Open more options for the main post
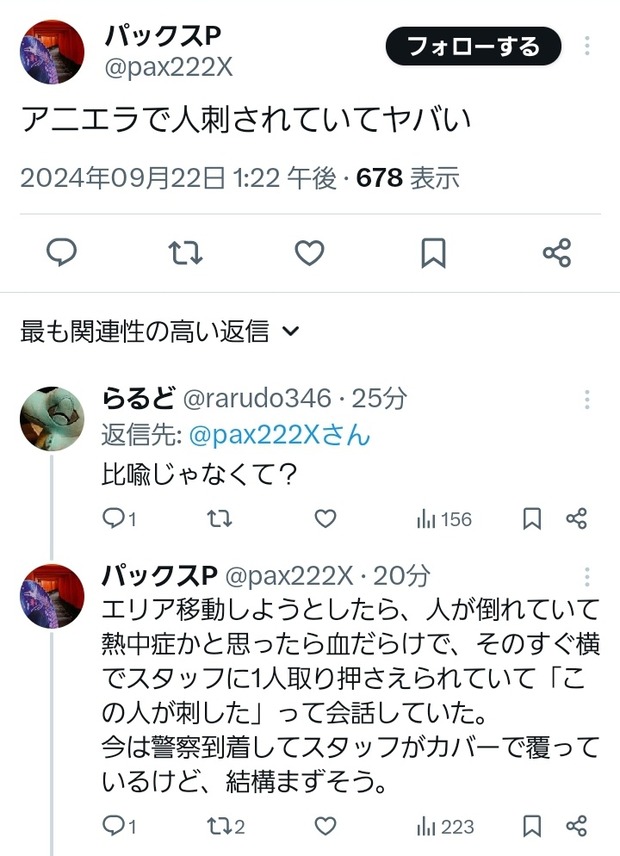The image size is (620, 856). pyautogui.click(x=587, y=46)
